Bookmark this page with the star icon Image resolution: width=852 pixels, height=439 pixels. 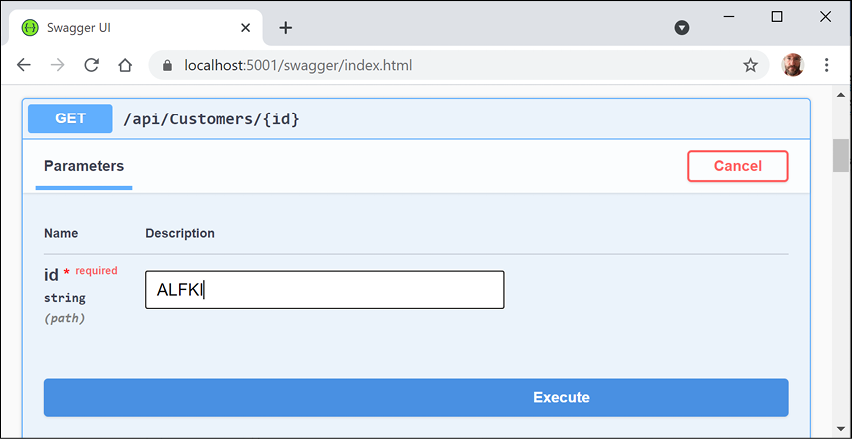[x=750, y=65]
